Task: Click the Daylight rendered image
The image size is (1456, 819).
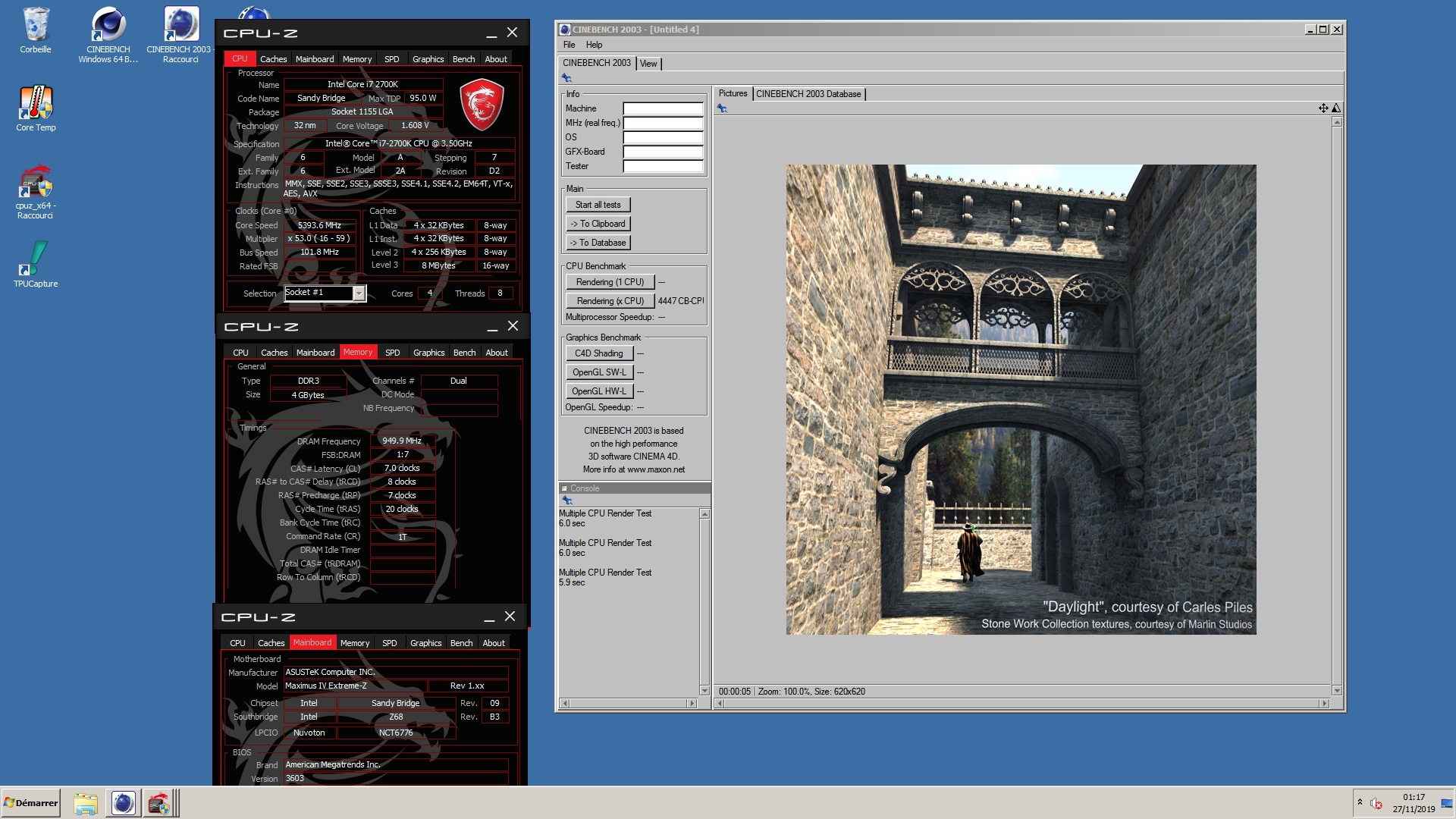Action: coord(1021,400)
